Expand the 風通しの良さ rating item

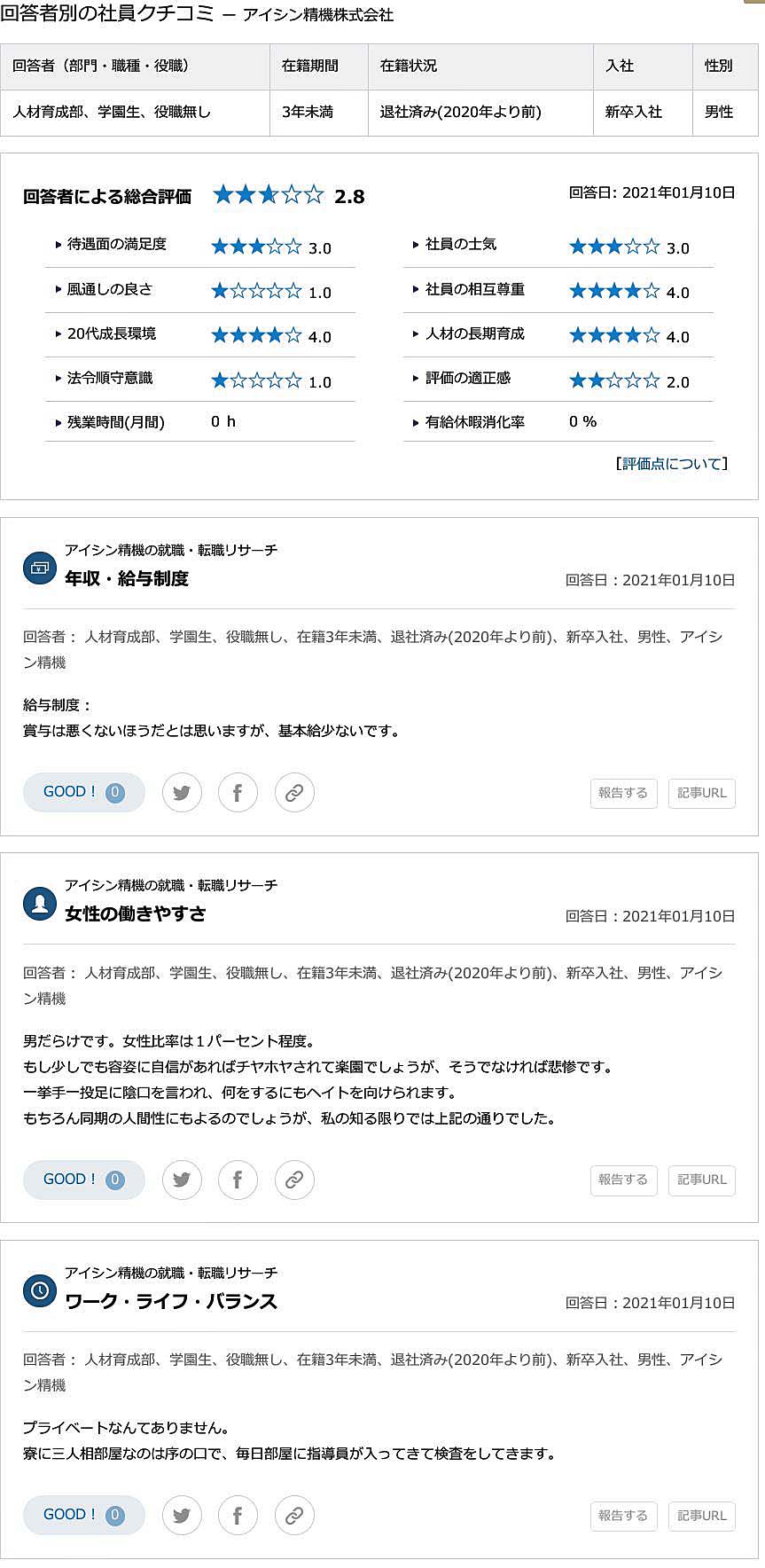[109, 290]
